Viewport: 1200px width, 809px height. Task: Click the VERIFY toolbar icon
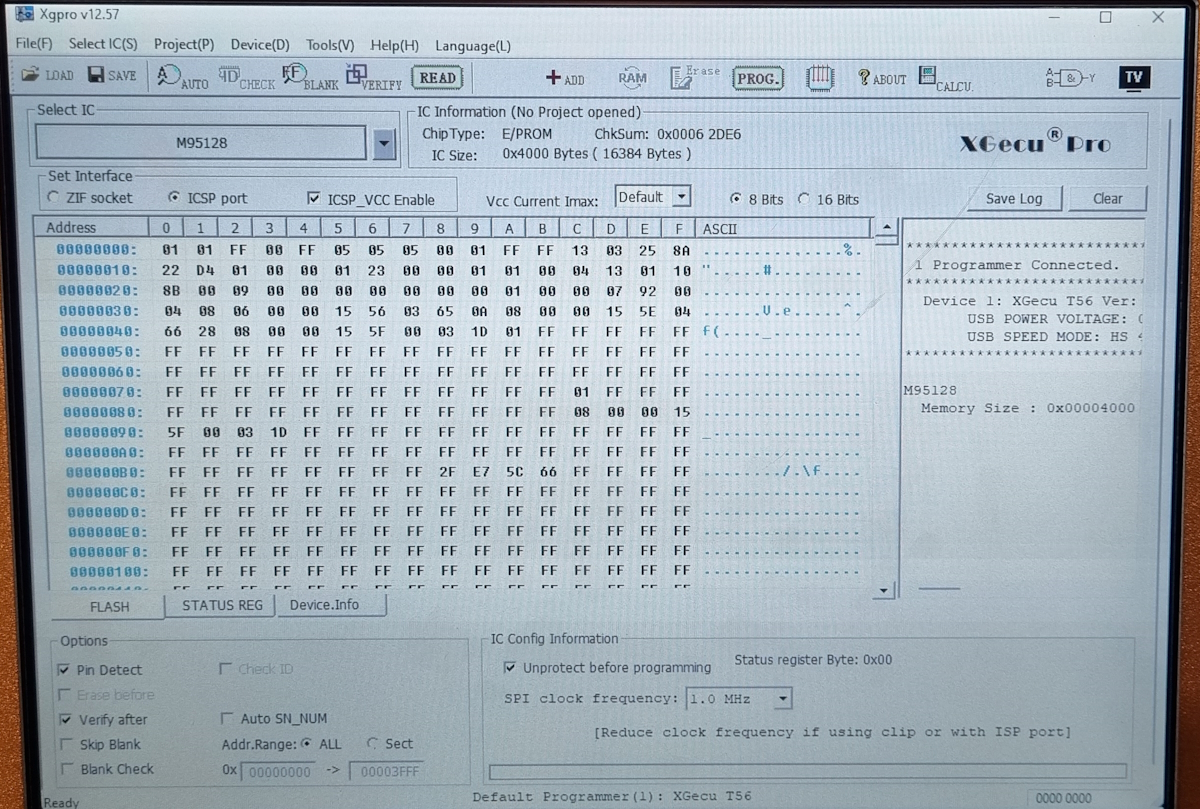(x=373, y=78)
